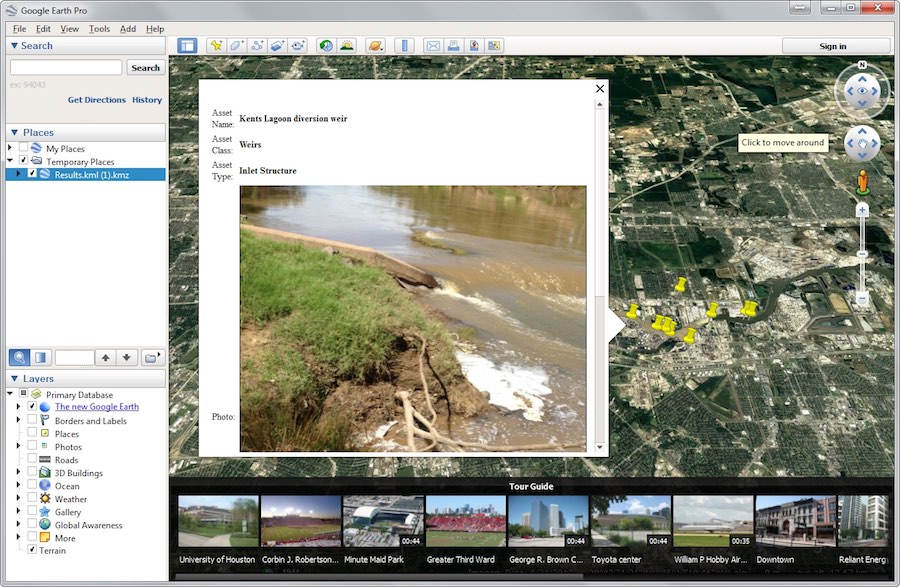Collapse the Places panel header
The width and height of the screenshot is (900, 587).
pos(14,132)
